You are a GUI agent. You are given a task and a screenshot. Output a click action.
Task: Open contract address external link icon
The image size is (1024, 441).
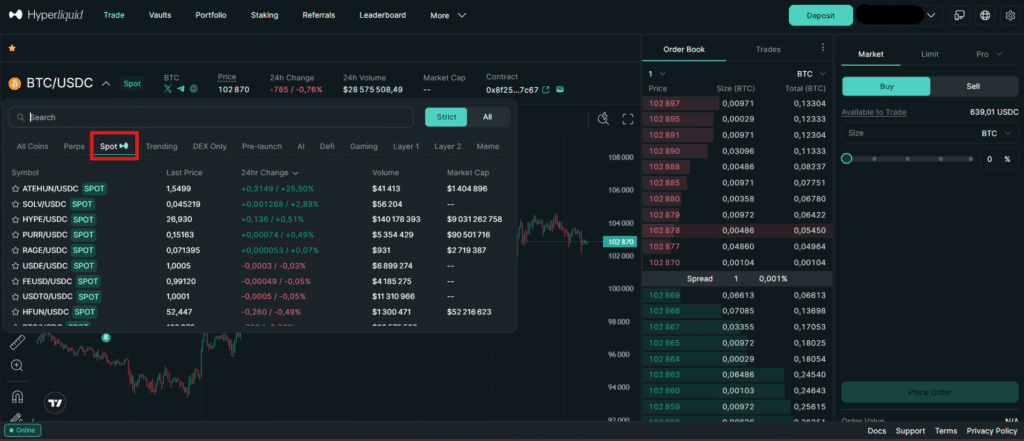546,90
